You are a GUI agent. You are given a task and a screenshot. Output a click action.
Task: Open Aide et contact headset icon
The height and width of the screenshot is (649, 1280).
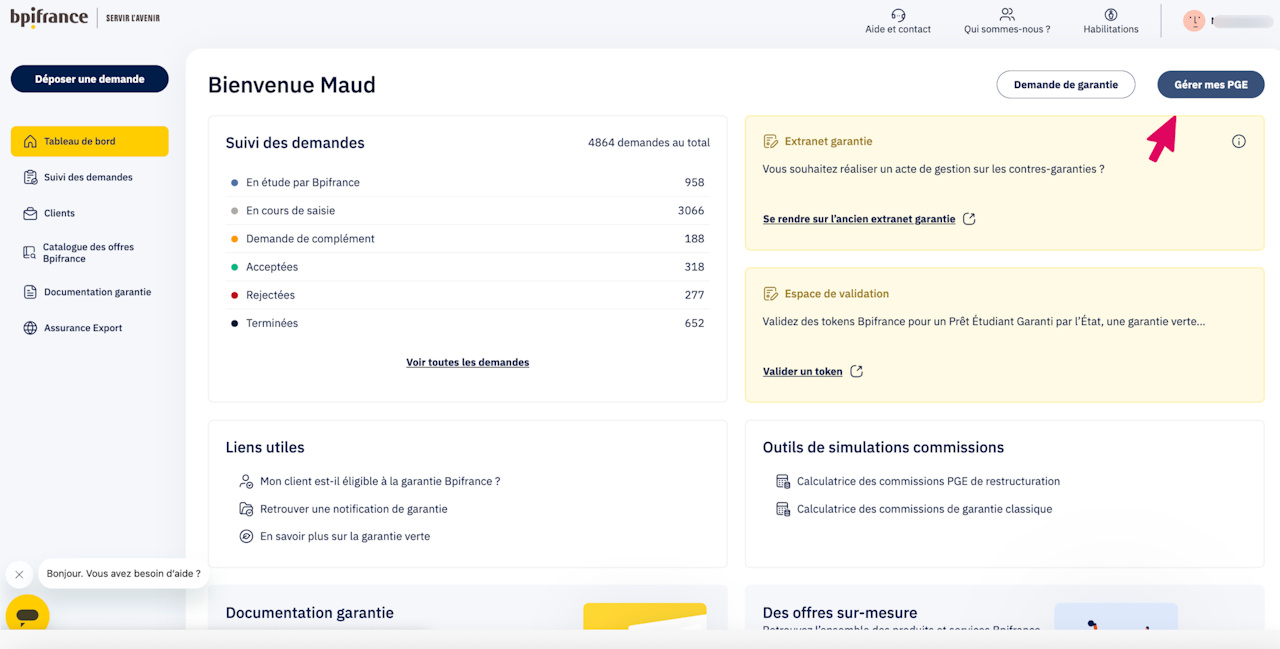click(898, 15)
